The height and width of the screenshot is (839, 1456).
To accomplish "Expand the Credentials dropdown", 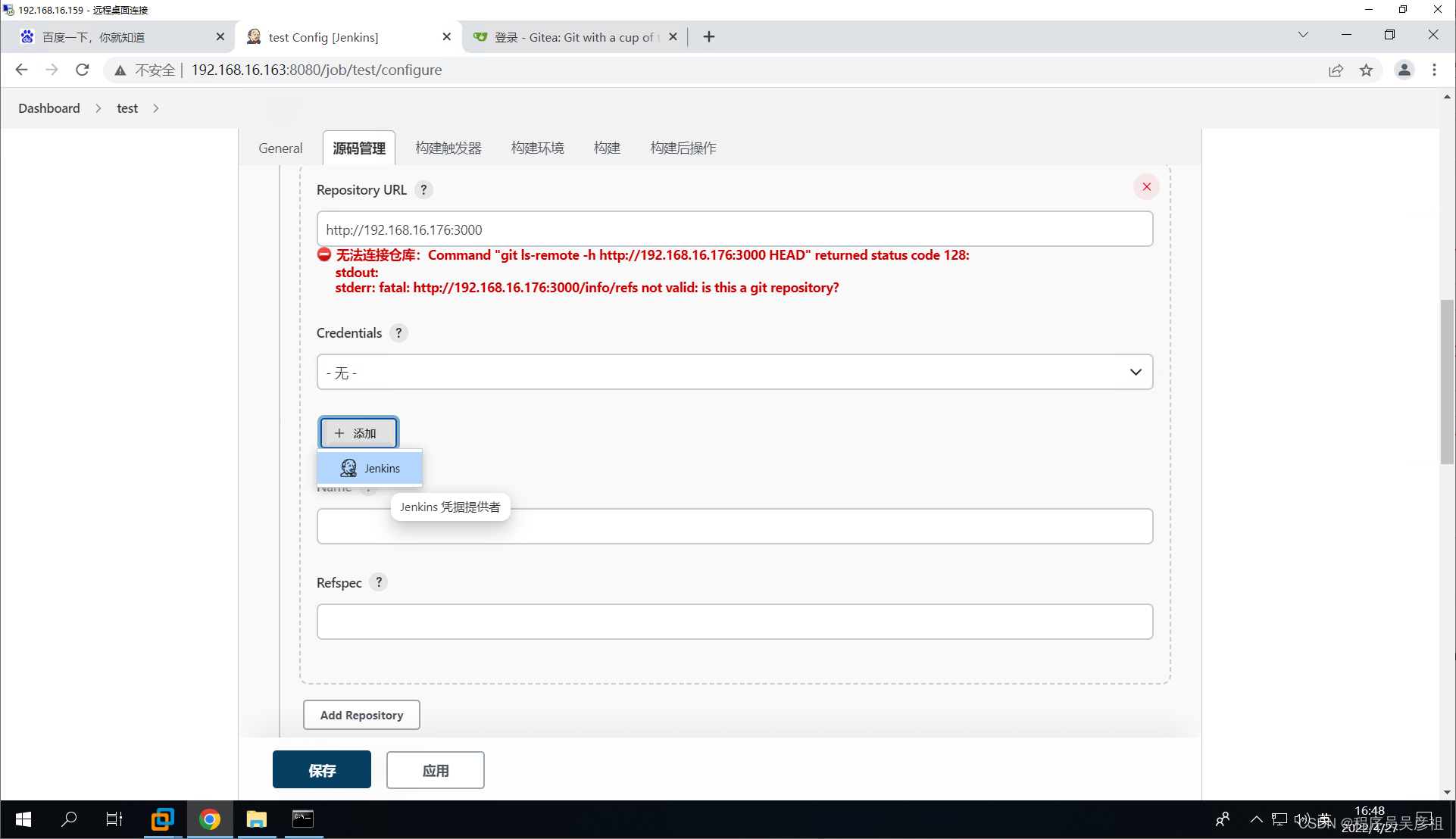I will [735, 373].
